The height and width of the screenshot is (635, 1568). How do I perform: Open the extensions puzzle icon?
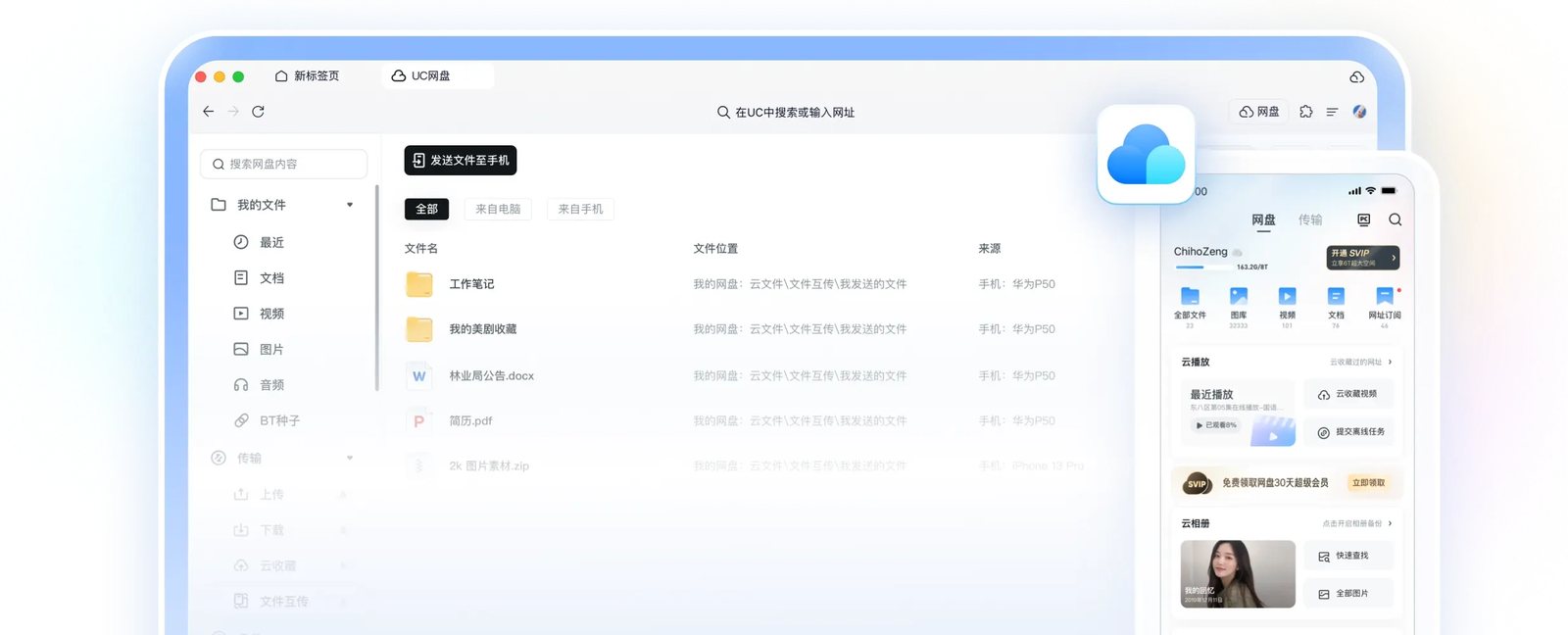1305,112
